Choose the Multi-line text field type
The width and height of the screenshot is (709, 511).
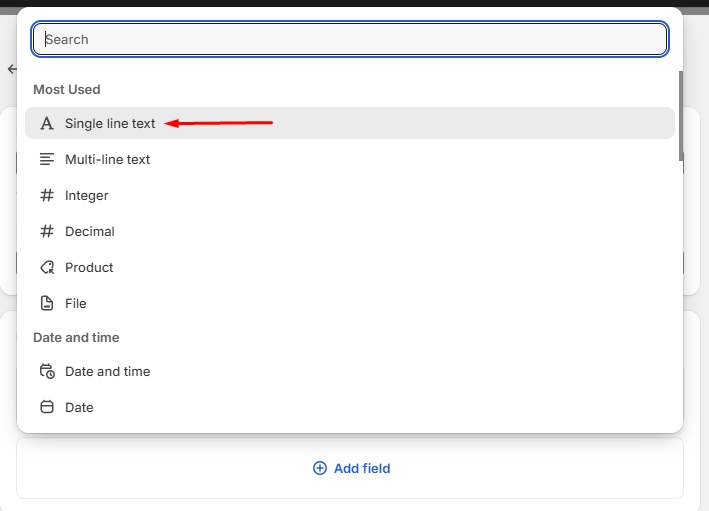click(108, 160)
